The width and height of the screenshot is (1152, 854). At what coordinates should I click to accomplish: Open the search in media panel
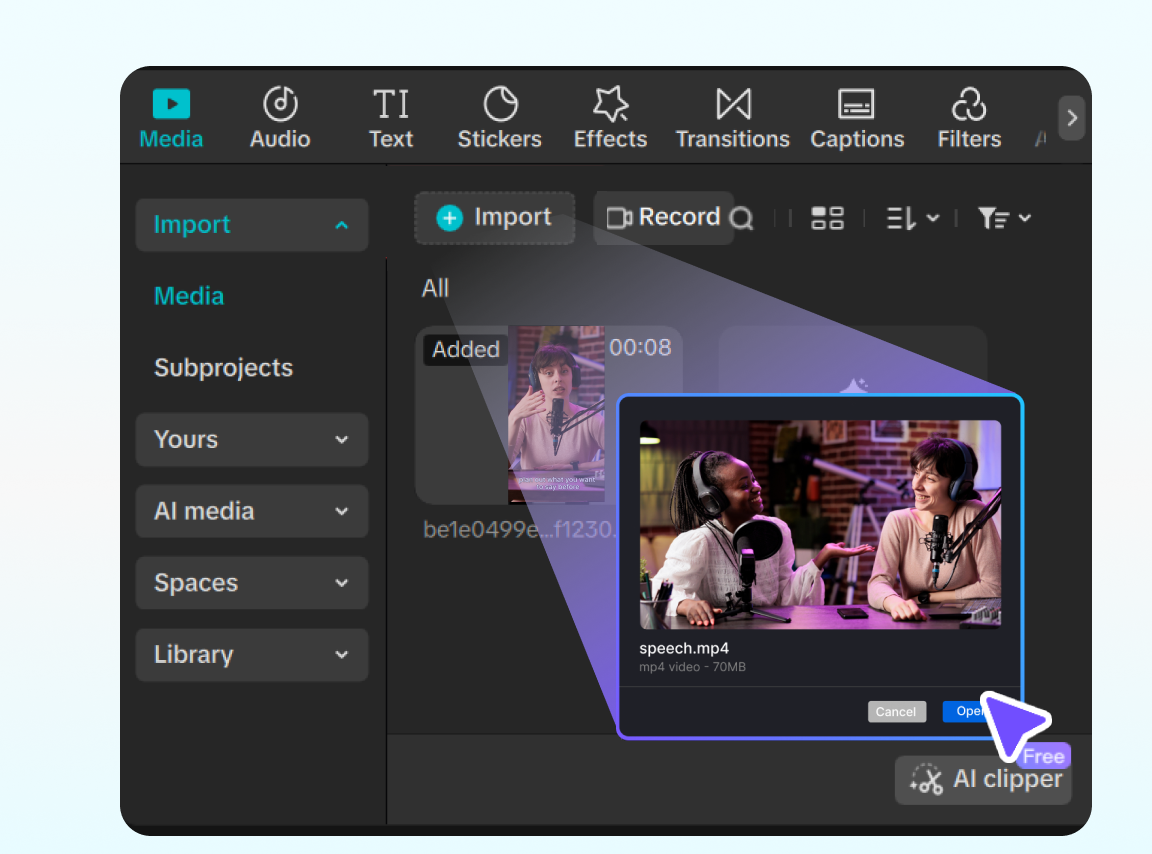[x=744, y=218]
